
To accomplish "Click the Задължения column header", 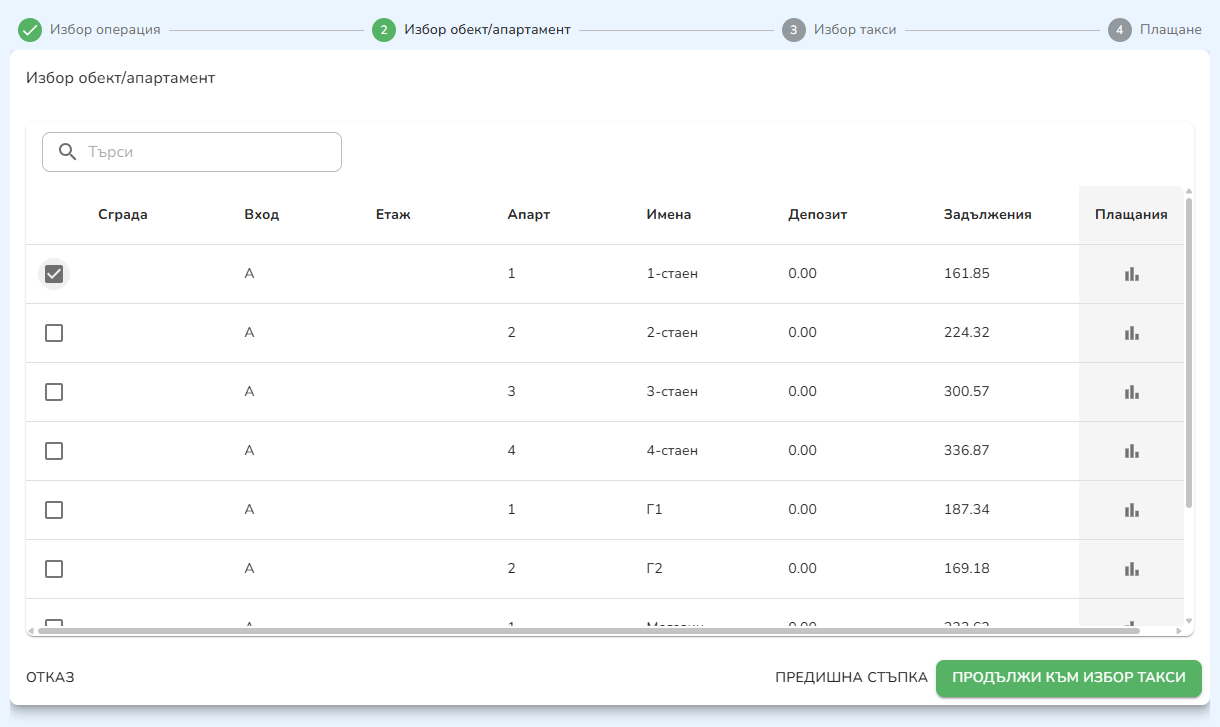I will (x=987, y=215).
